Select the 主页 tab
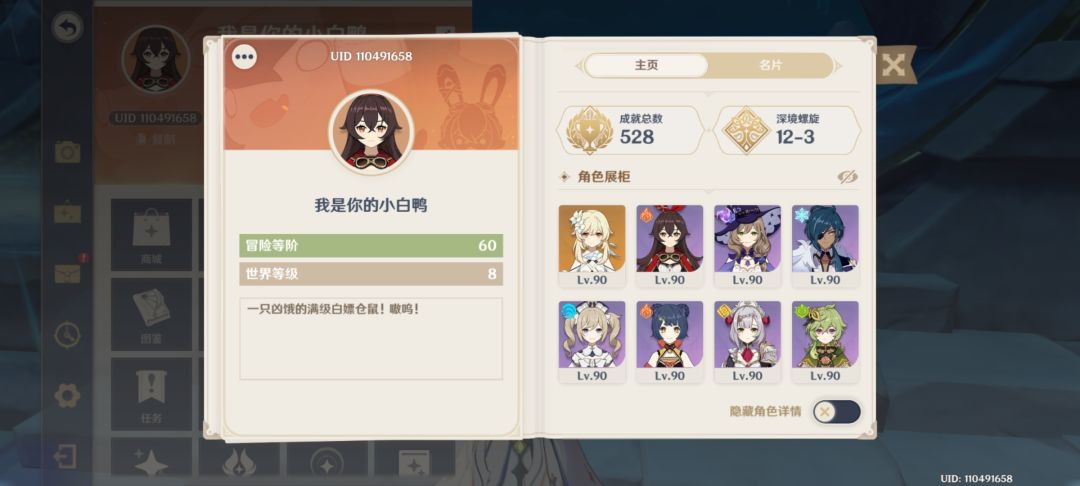The image size is (1080, 486). (646, 65)
